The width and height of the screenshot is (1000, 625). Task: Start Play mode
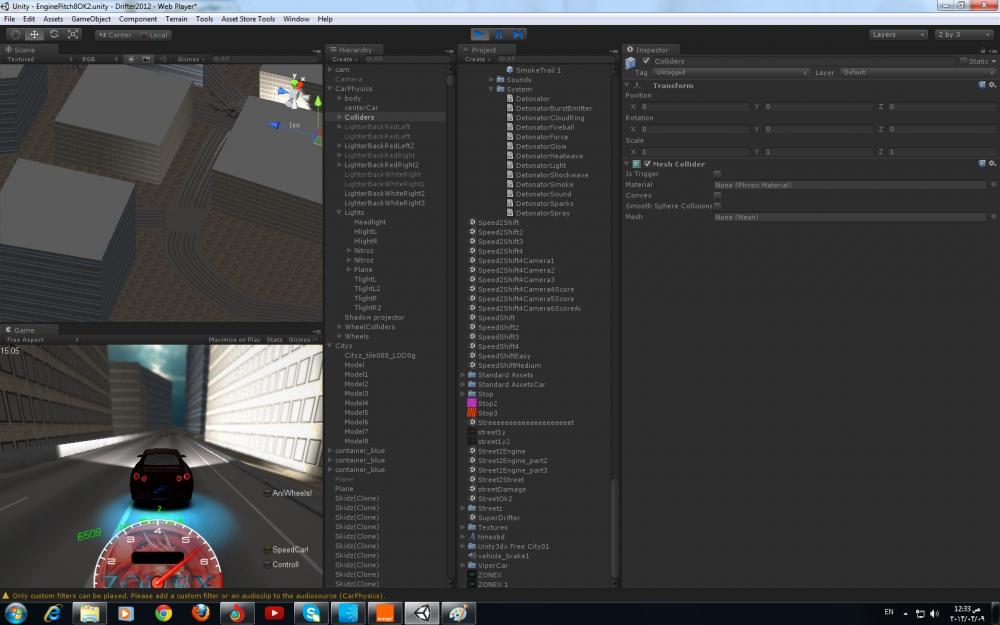click(x=480, y=34)
